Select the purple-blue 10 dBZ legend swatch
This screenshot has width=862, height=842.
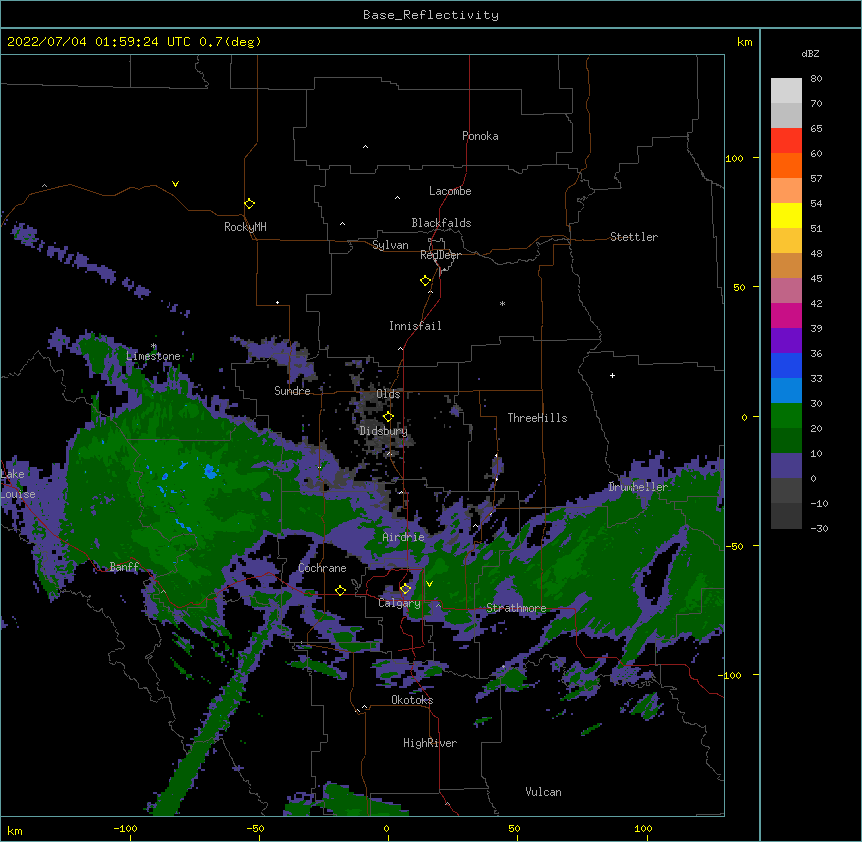(786, 466)
